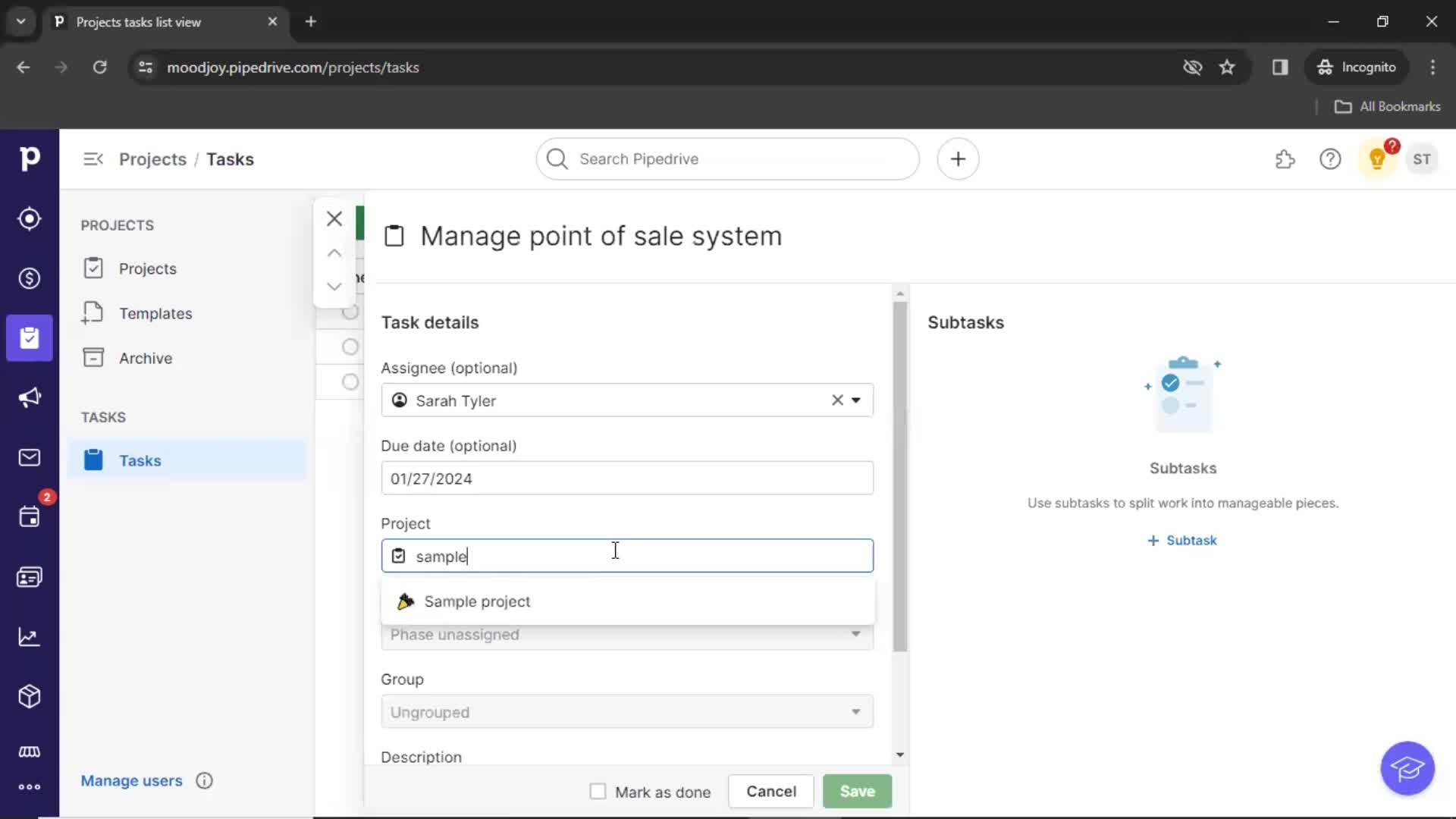Click the Manage users info icon
Screen dimensions: 1456x819
[x=204, y=780]
